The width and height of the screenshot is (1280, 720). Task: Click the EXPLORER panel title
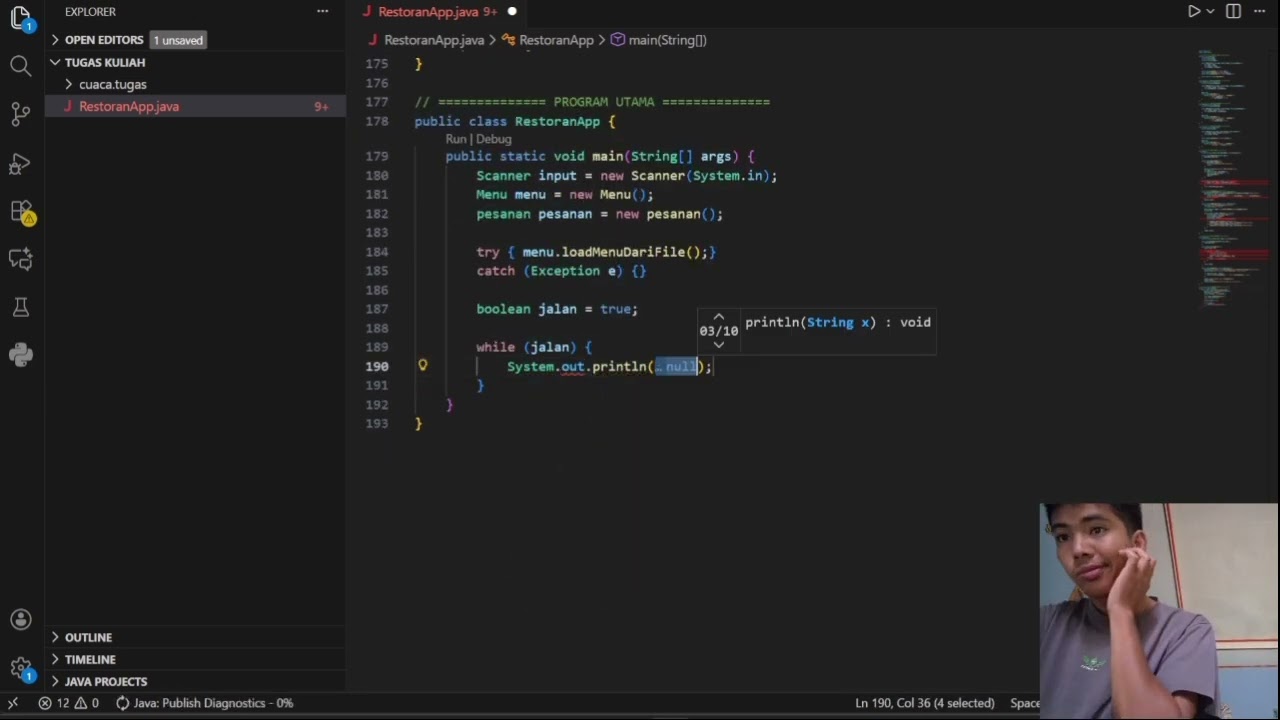(90, 11)
